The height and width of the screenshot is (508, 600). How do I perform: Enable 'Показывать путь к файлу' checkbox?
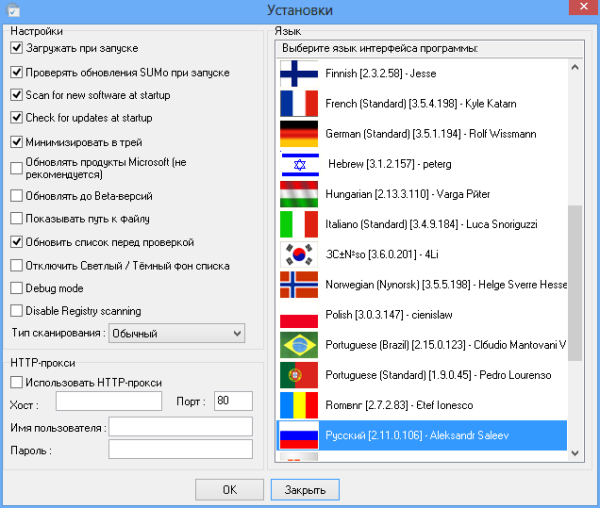[16, 218]
